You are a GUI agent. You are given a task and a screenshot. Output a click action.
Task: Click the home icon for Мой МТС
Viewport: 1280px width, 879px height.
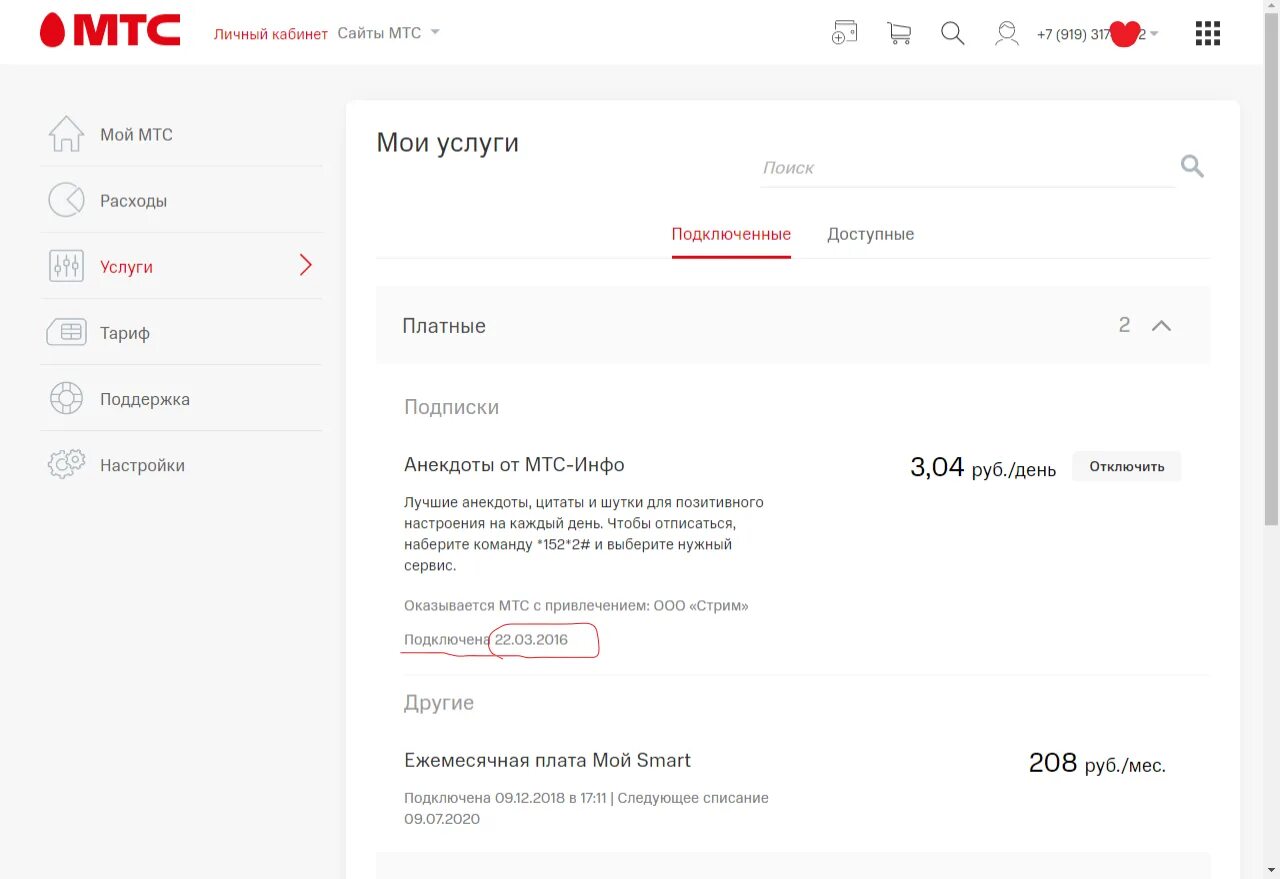coord(66,134)
